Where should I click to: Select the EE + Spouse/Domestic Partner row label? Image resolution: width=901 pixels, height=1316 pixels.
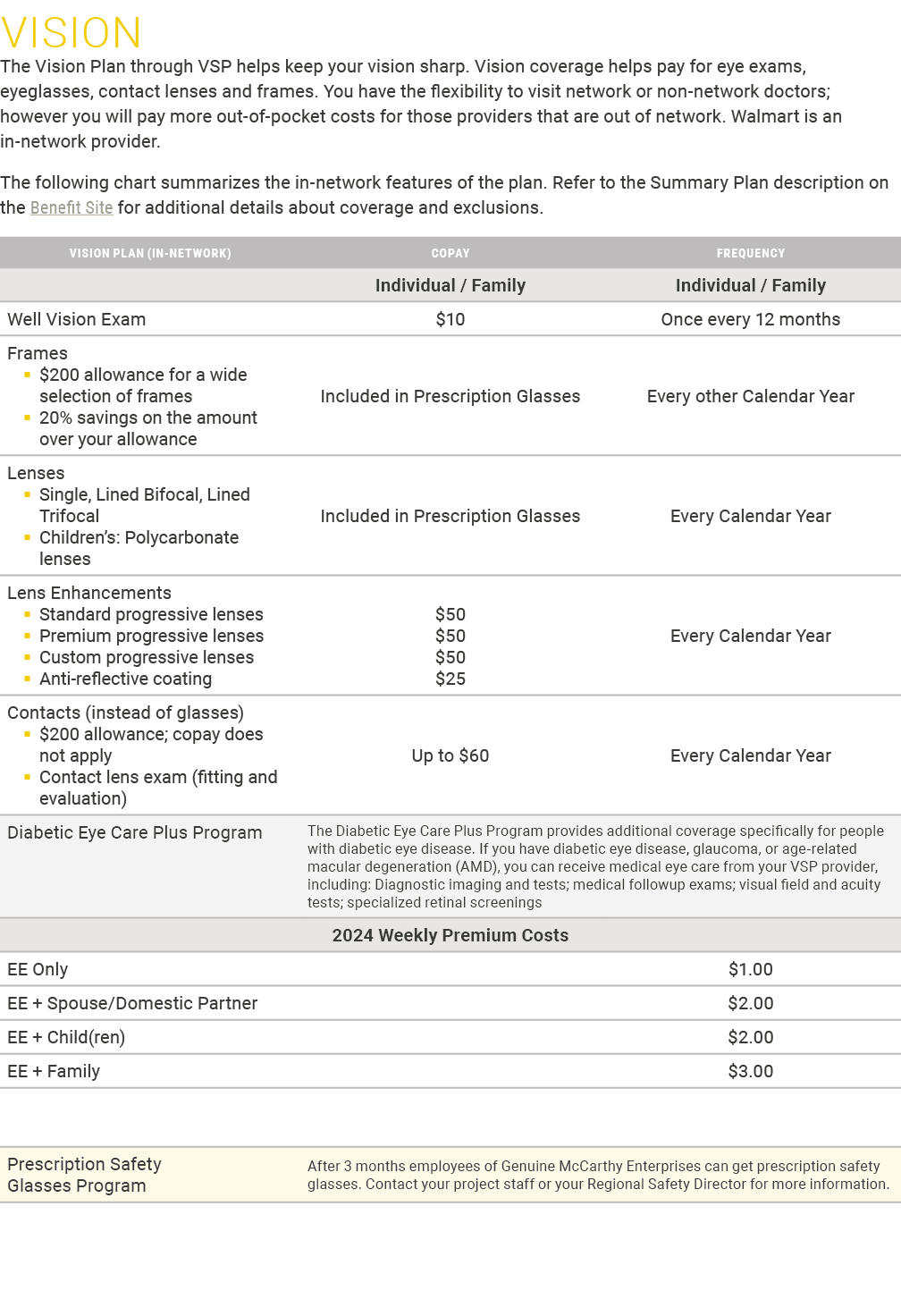(132, 1003)
